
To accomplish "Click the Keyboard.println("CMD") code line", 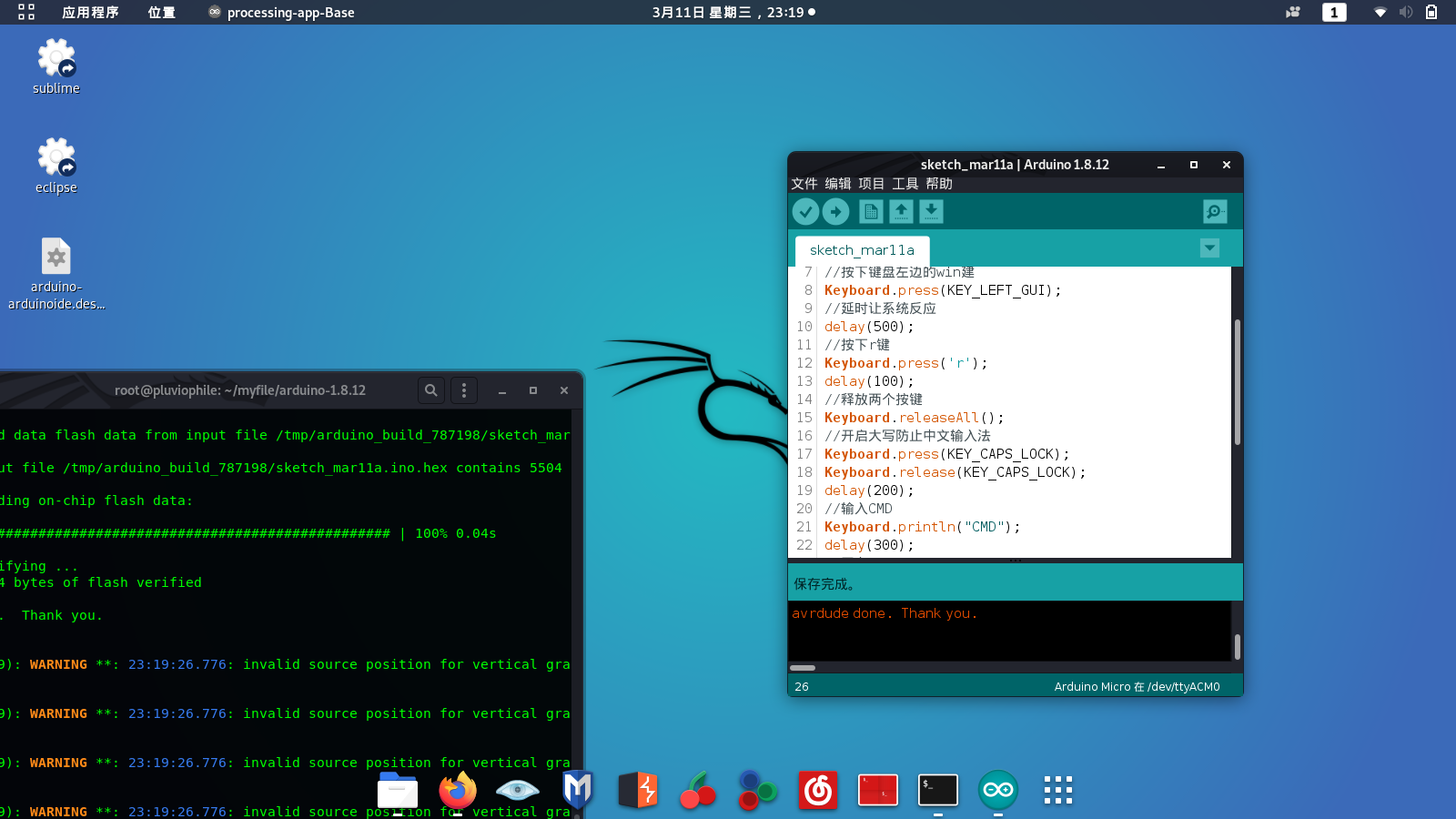I will pyautogui.click(x=922, y=527).
